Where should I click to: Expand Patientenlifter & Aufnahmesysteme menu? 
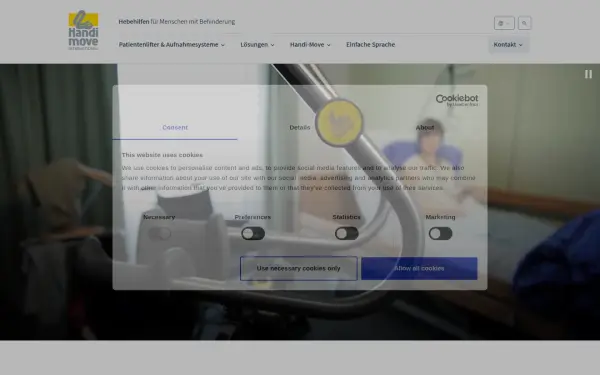[172, 45]
